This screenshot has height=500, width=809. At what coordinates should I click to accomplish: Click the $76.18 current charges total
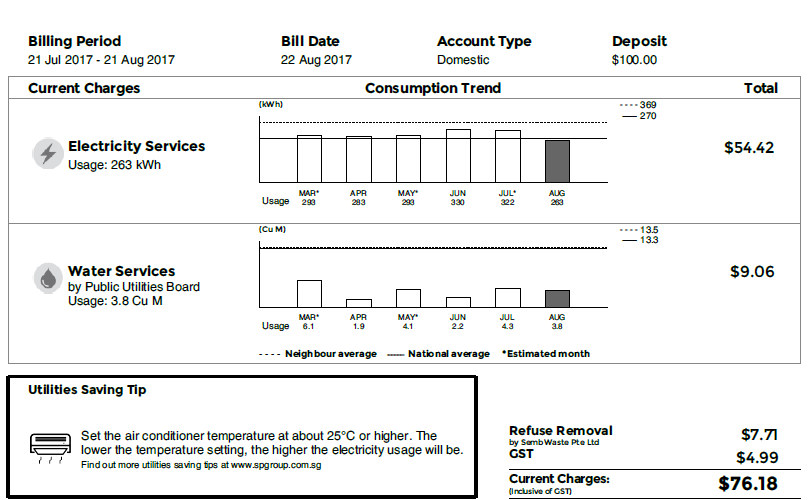click(x=748, y=484)
